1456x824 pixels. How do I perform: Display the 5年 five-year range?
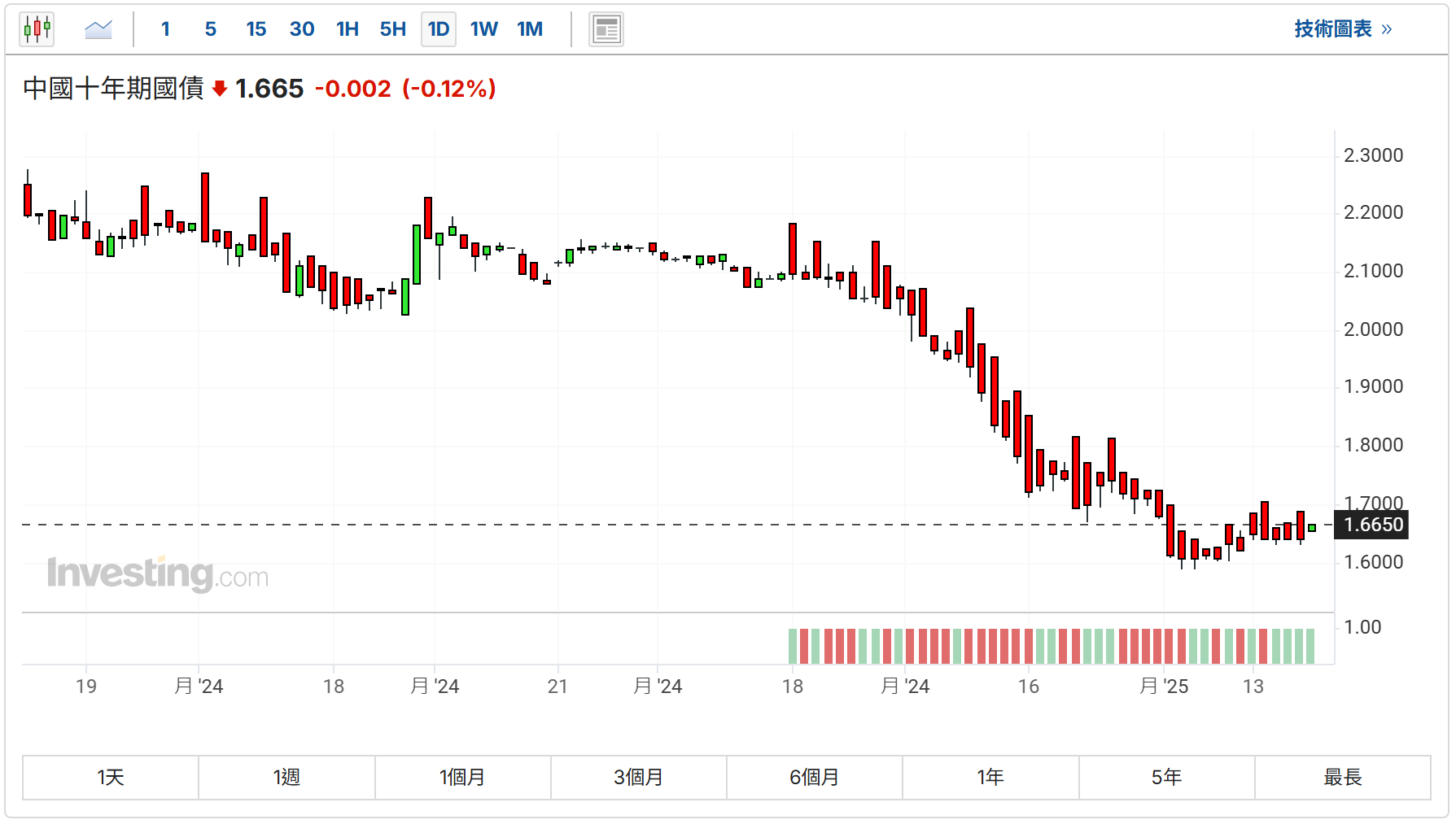tap(1166, 778)
